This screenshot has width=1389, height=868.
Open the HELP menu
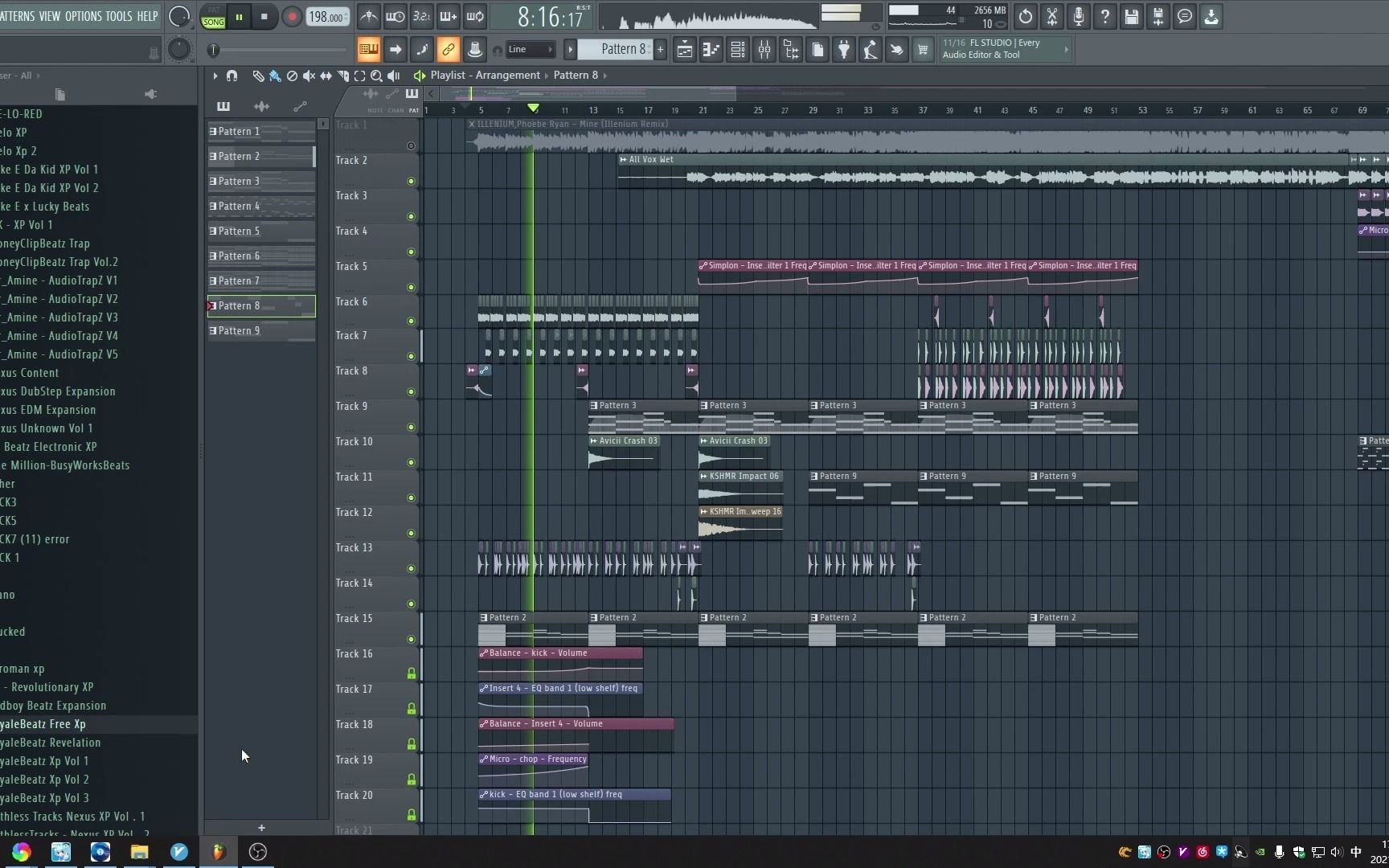(147, 16)
